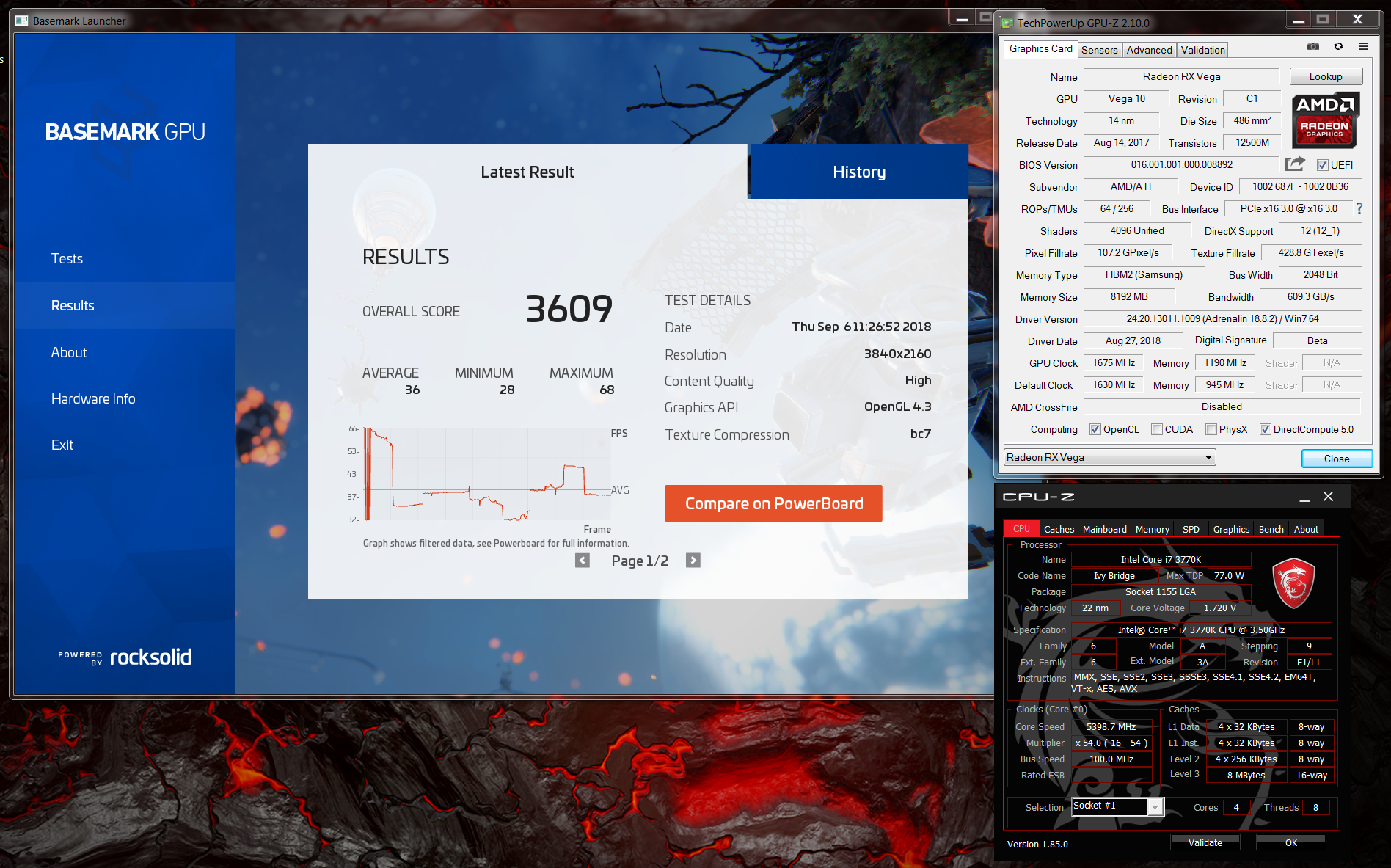Screen dimensions: 1391x868
Task: Toggle the CUDA checkbox
Action: coord(1157,429)
